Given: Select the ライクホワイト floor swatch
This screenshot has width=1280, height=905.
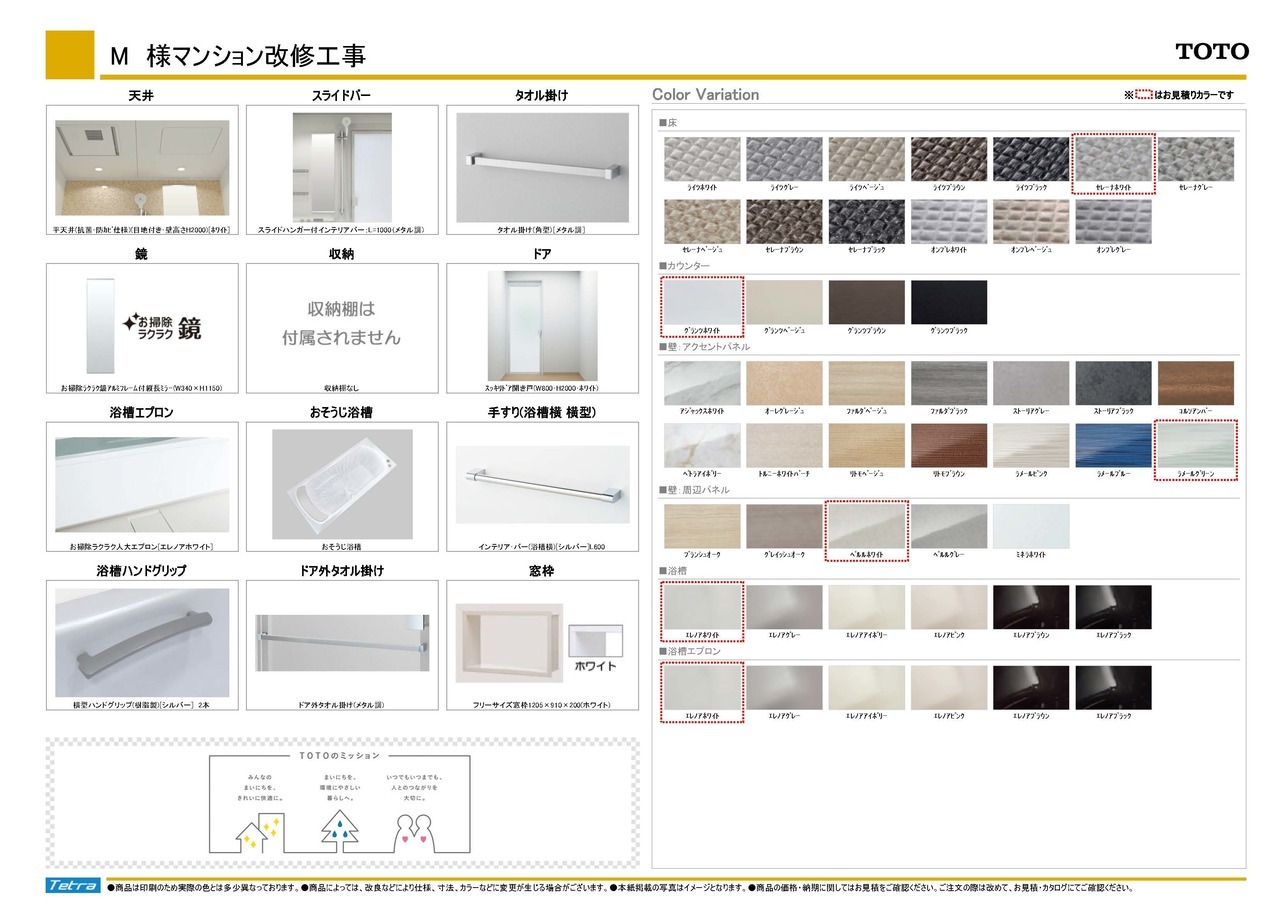Looking at the screenshot, I should [x=702, y=159].
